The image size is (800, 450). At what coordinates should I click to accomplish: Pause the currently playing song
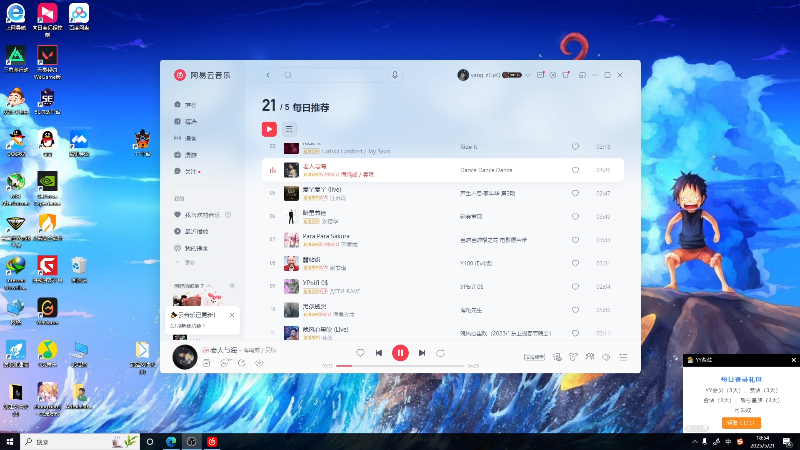coord(400,353)
